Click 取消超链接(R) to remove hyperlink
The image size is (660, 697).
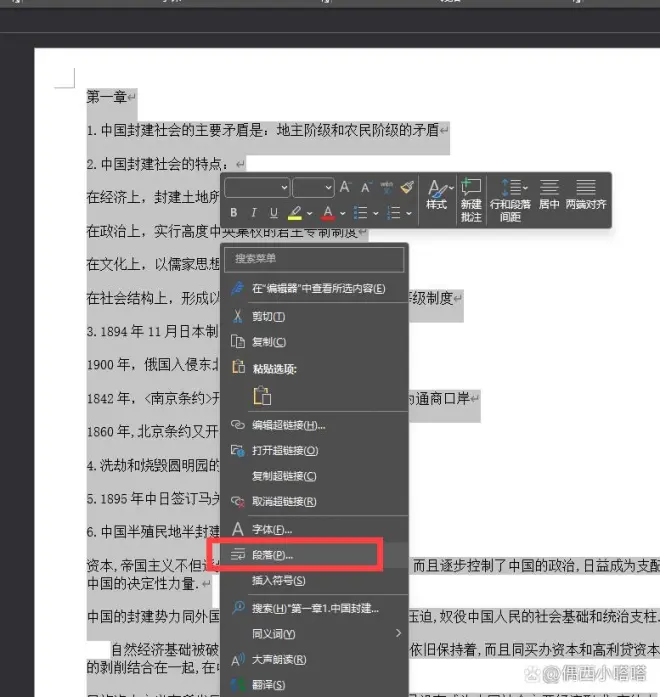284,501
